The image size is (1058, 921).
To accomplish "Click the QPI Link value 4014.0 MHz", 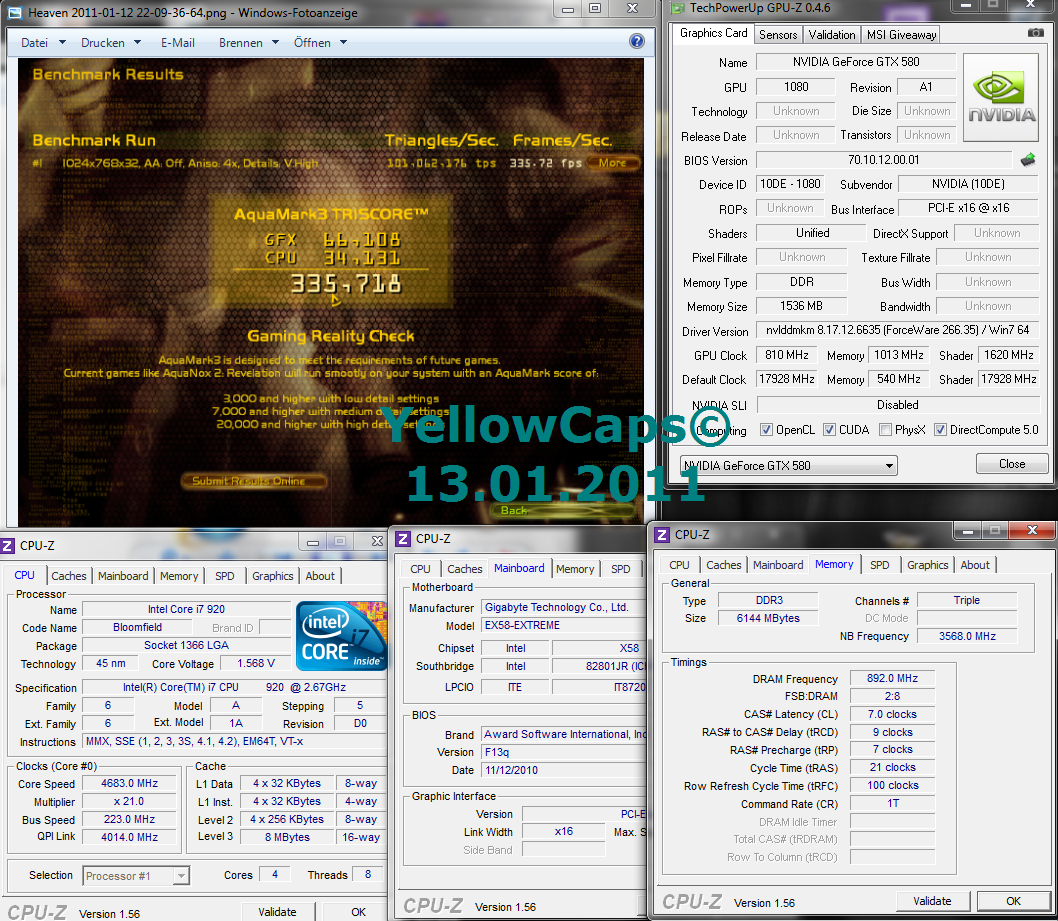I will point(129,837).
